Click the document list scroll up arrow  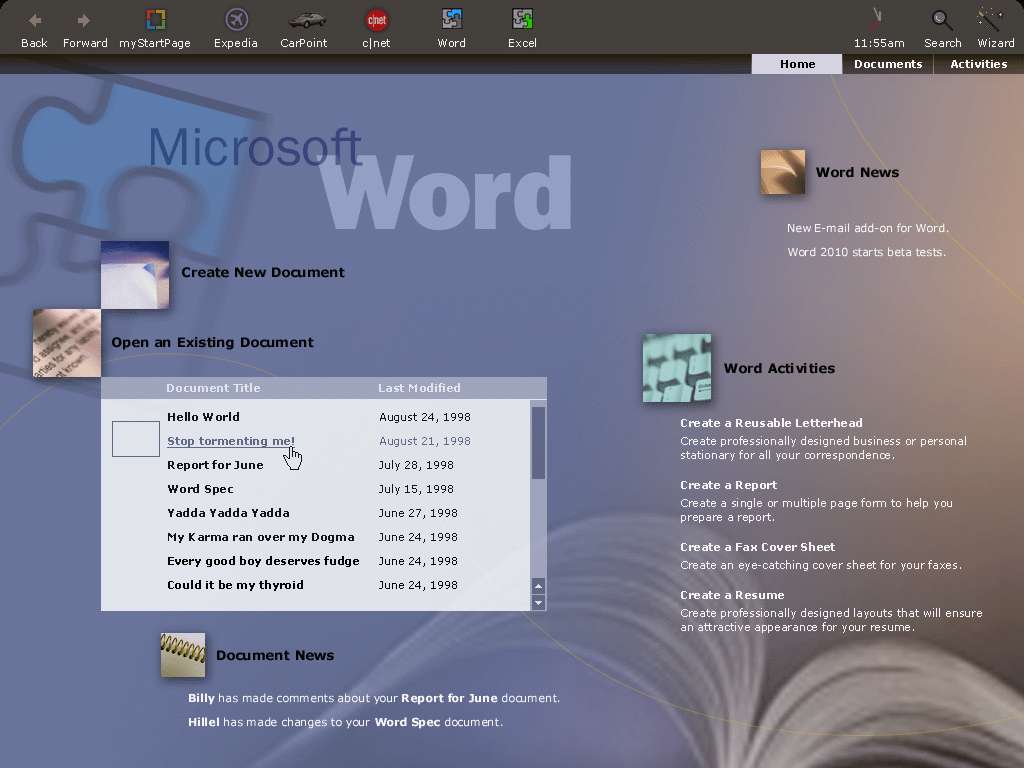(x=539, y=586)
